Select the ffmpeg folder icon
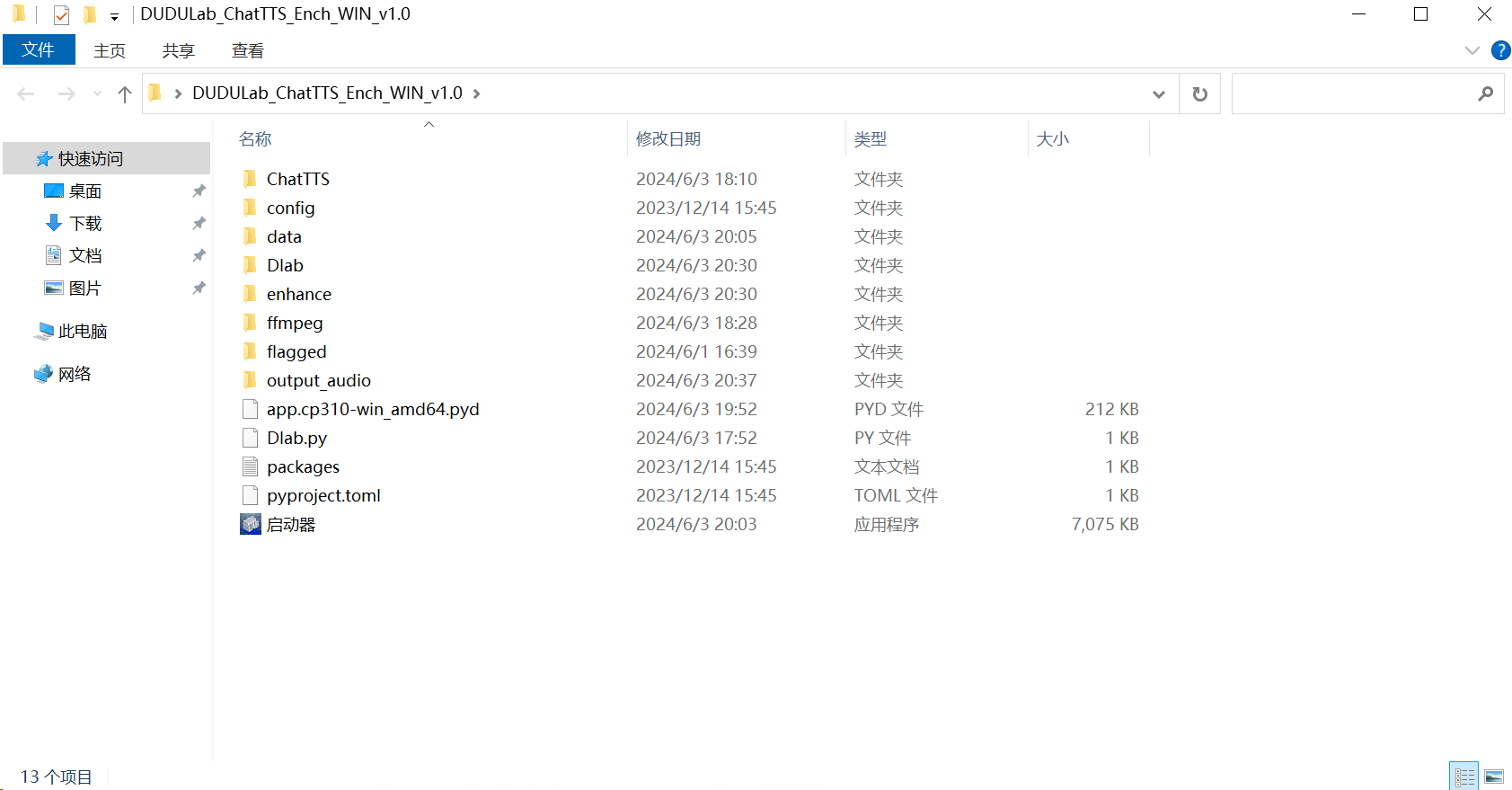The width and height of the screenshot is (1512, 790). (x=250, y=323)
